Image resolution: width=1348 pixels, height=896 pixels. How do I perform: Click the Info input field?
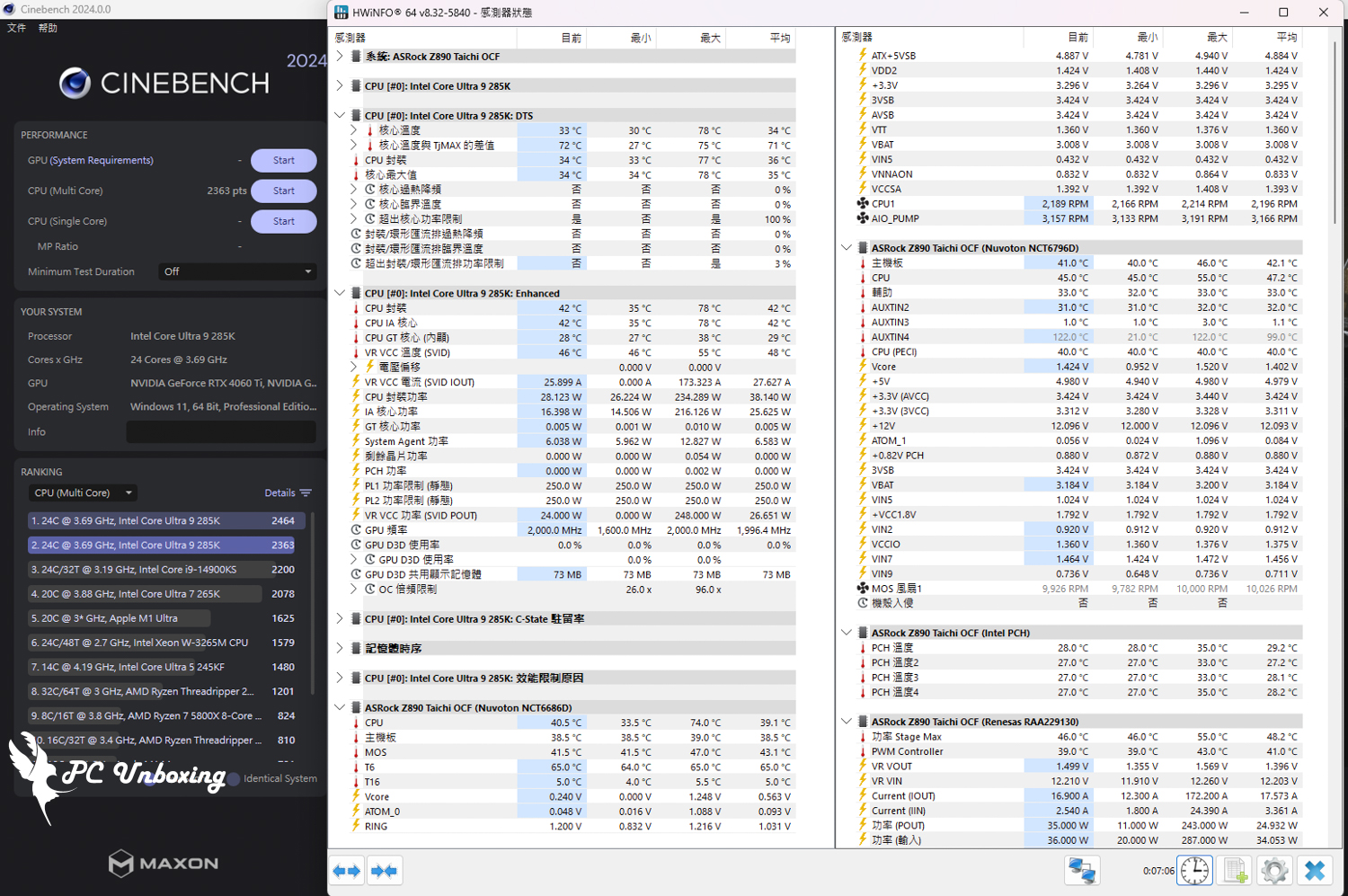[221, 432]
